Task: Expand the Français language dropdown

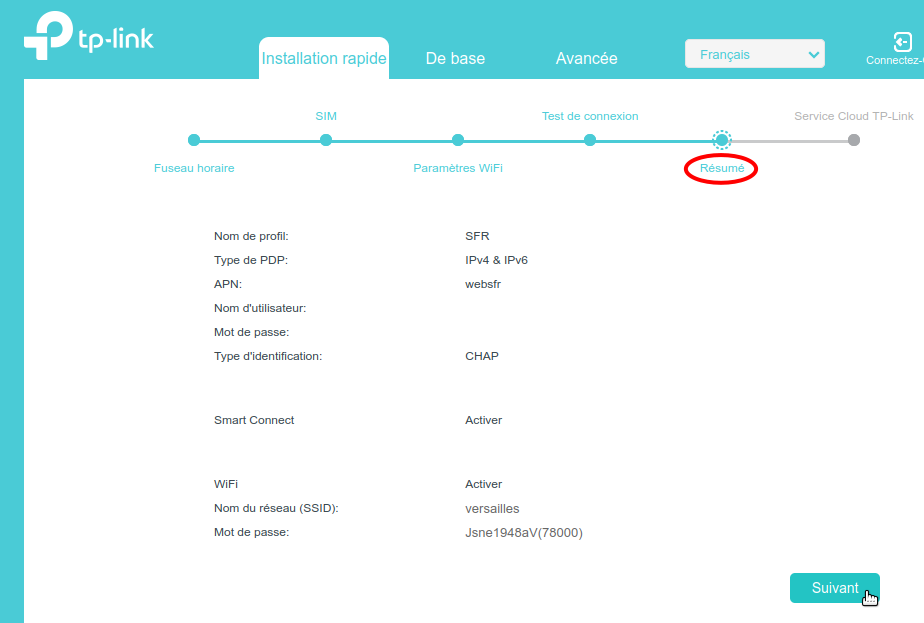Action: [x=754, y=55]
